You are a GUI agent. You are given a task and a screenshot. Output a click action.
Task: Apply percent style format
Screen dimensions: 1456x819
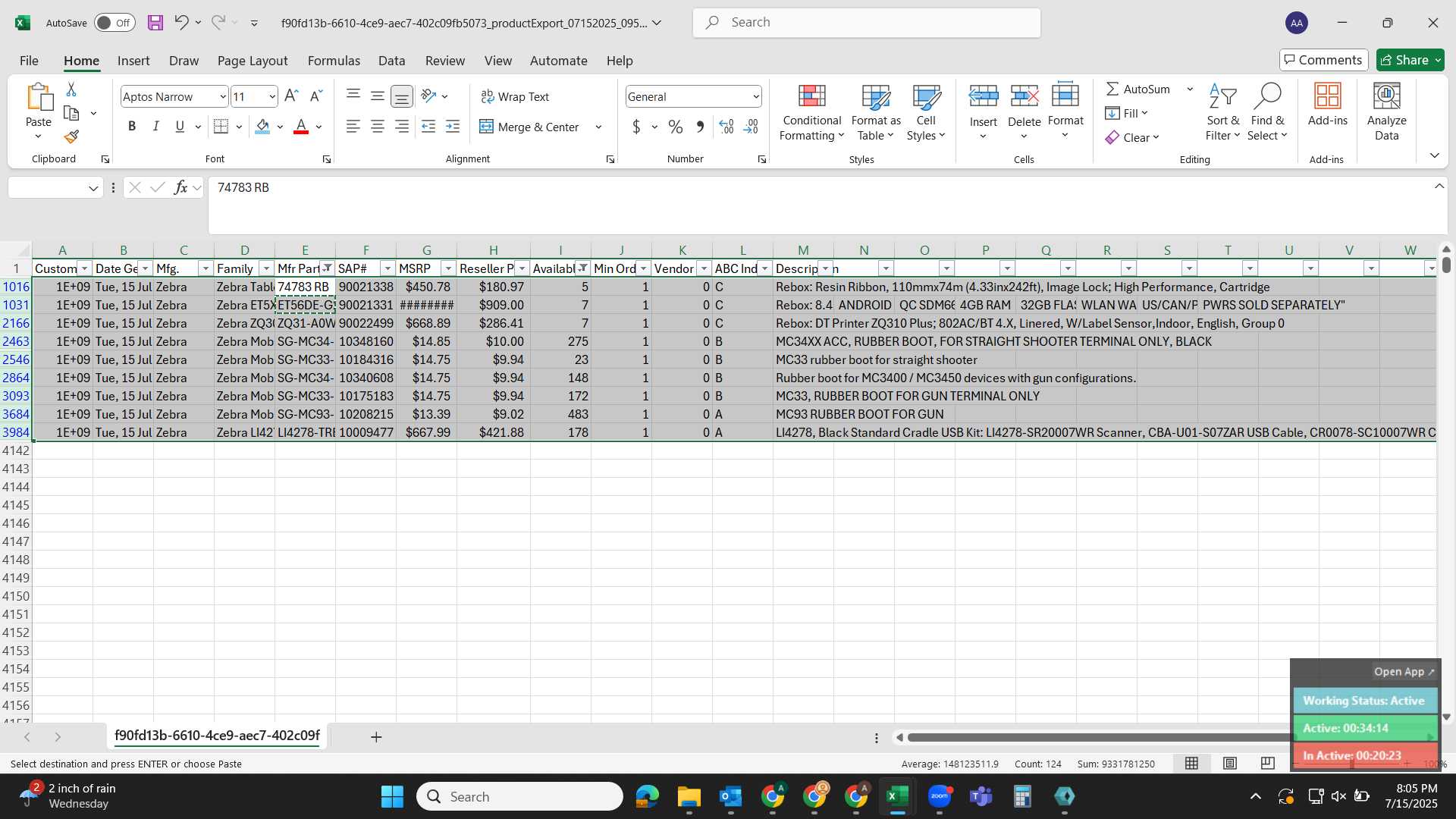coord(676,127)
